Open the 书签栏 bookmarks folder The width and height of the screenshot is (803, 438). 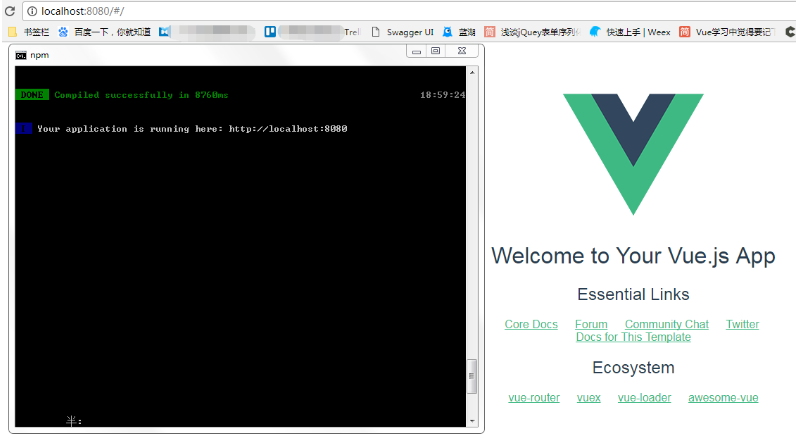tap(29, 32)
